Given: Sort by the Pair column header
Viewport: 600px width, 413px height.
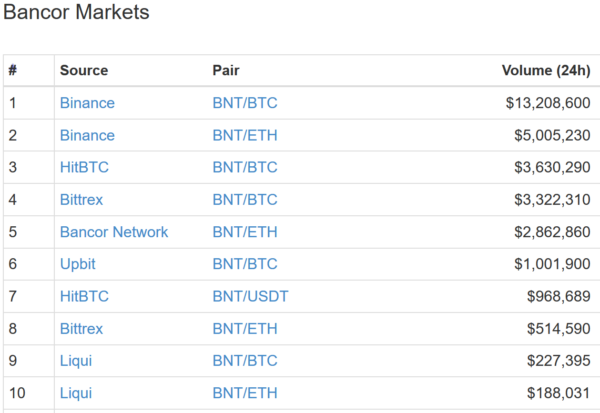Looking at the screenshot, I should point(226,70).
